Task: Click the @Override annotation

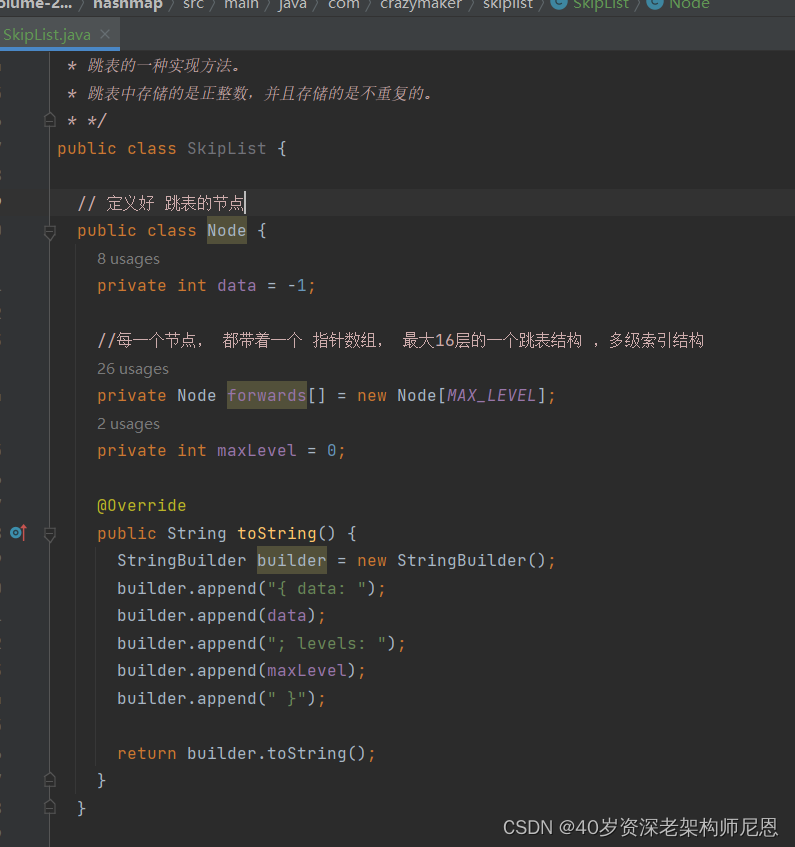Action: click(x=142, y=506)
